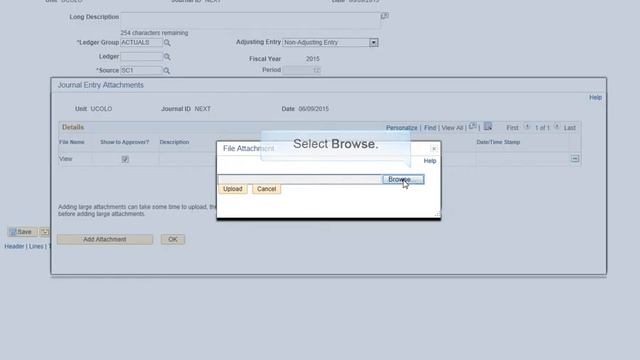Click the View link in Details row

click(65, 159)
